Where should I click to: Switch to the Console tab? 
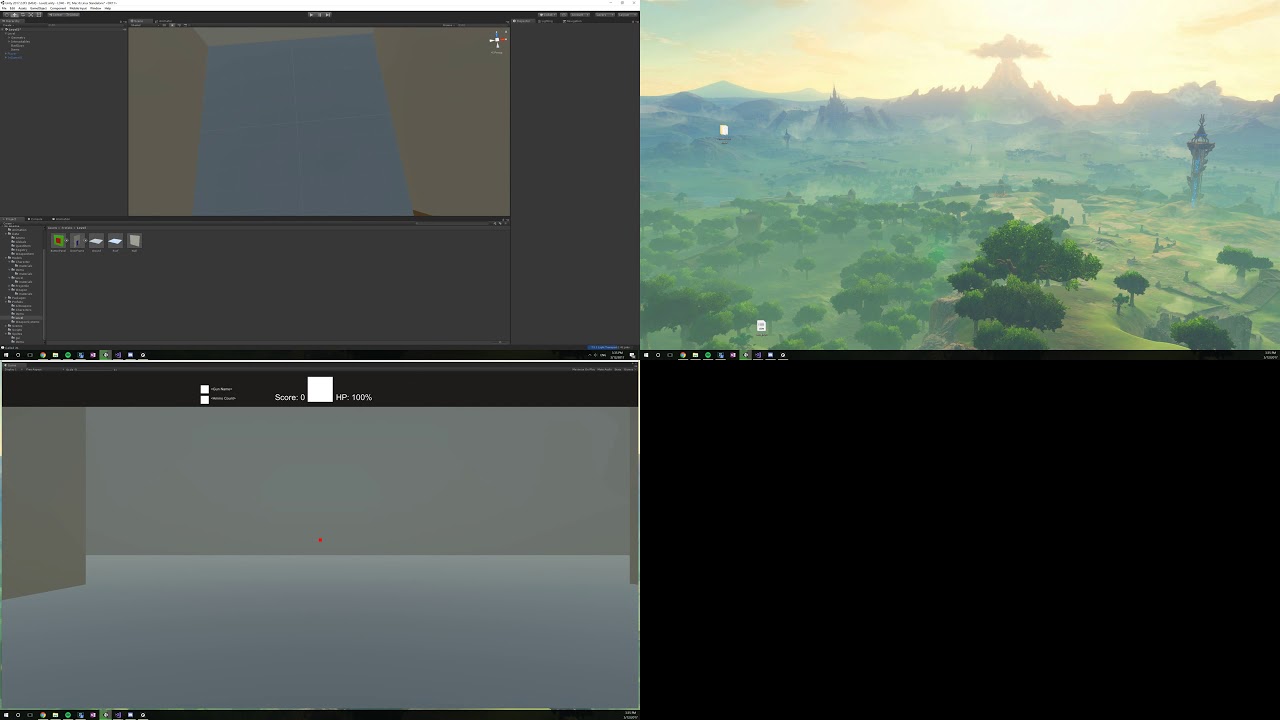coord(36,219)
